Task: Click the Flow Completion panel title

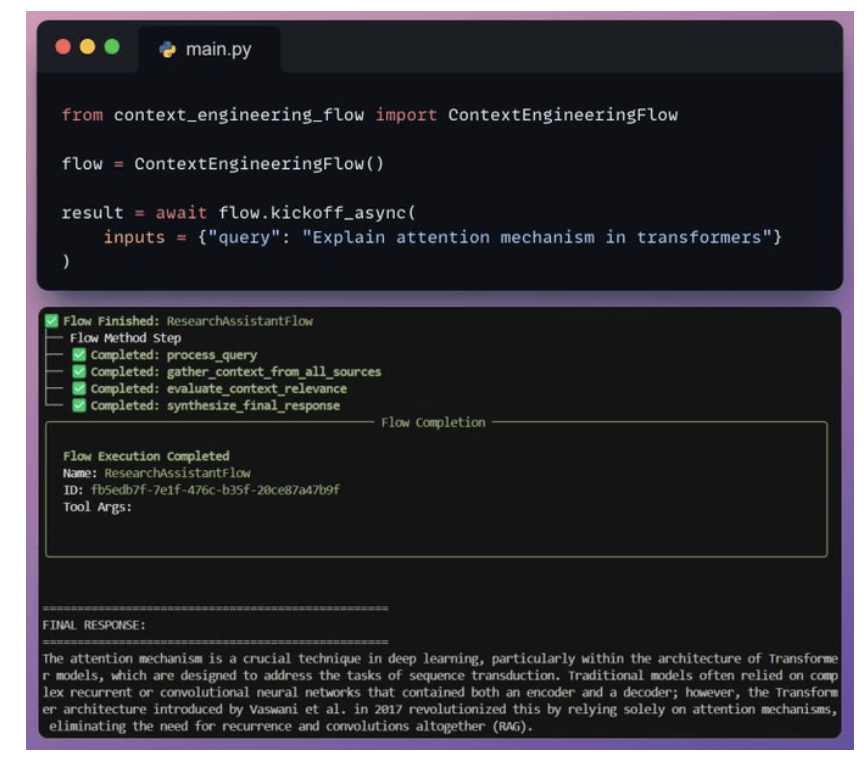Action: coord(433,423)
